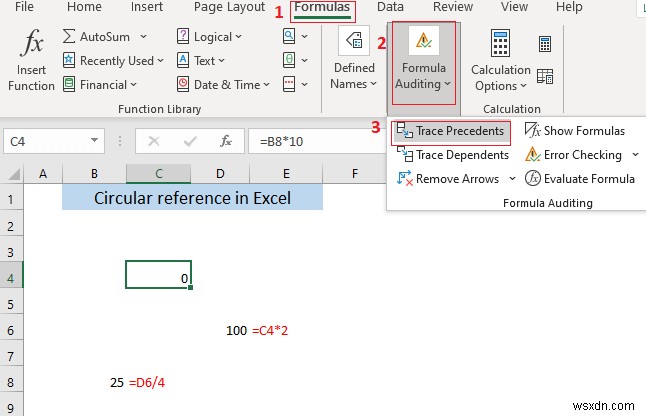This screenshot has height=416, width=646.
Task: Switch to the Review tab
Action: 452,7
